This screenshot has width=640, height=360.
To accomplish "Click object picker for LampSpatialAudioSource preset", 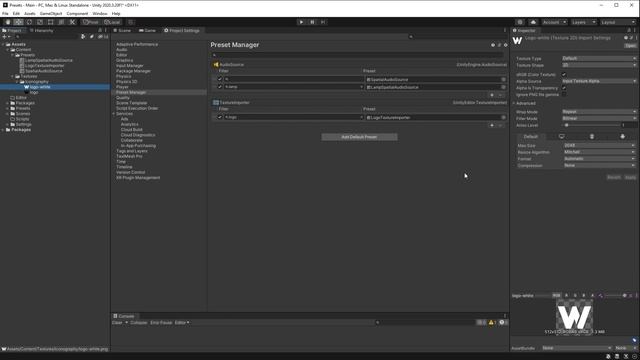I will pos(503,87).
